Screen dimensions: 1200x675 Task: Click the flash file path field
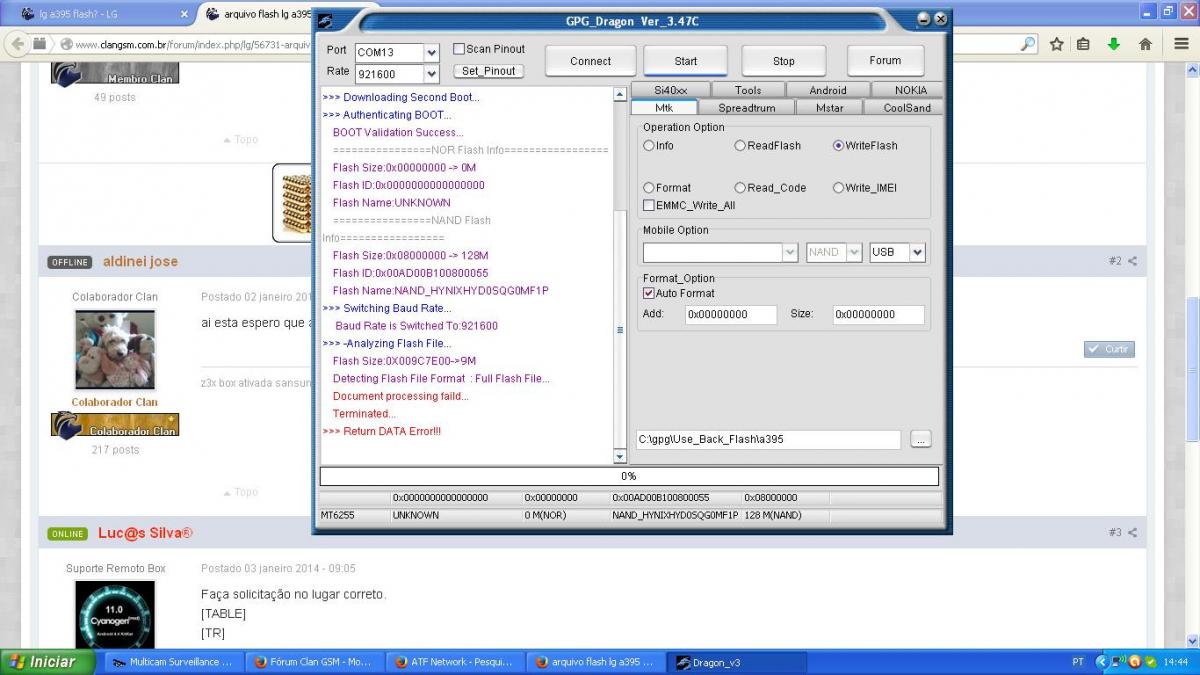(x=768, y=440)
